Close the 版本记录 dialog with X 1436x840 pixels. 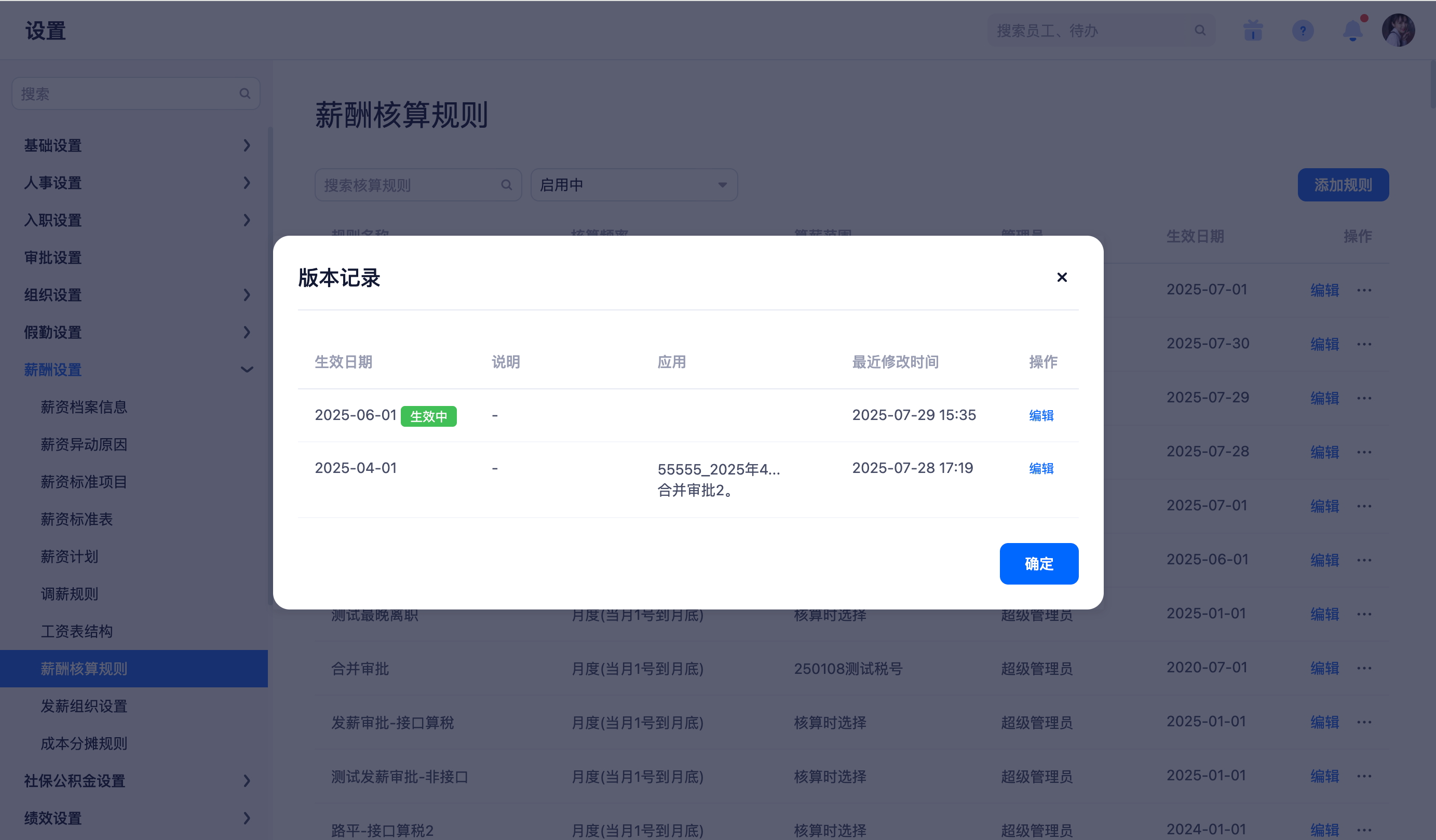(x=1062, y=278)
